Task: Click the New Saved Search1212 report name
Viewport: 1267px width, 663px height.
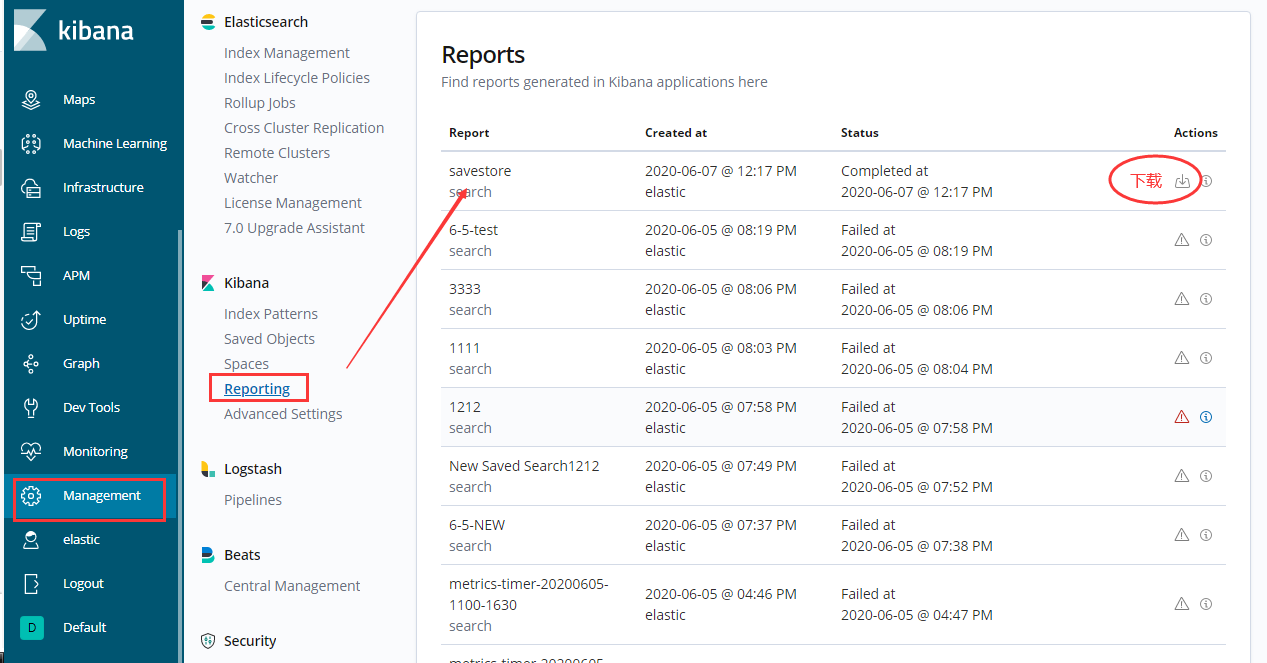Action: [524, 466]
